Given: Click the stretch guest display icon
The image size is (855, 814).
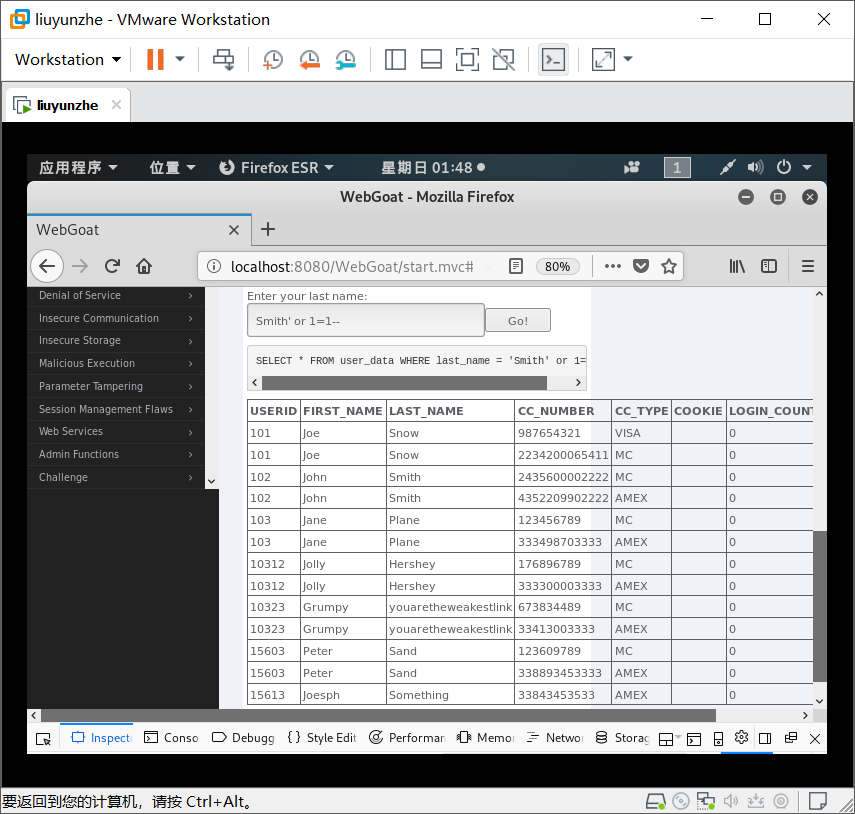Looking at the screenshot, I should tap(603, 59).
